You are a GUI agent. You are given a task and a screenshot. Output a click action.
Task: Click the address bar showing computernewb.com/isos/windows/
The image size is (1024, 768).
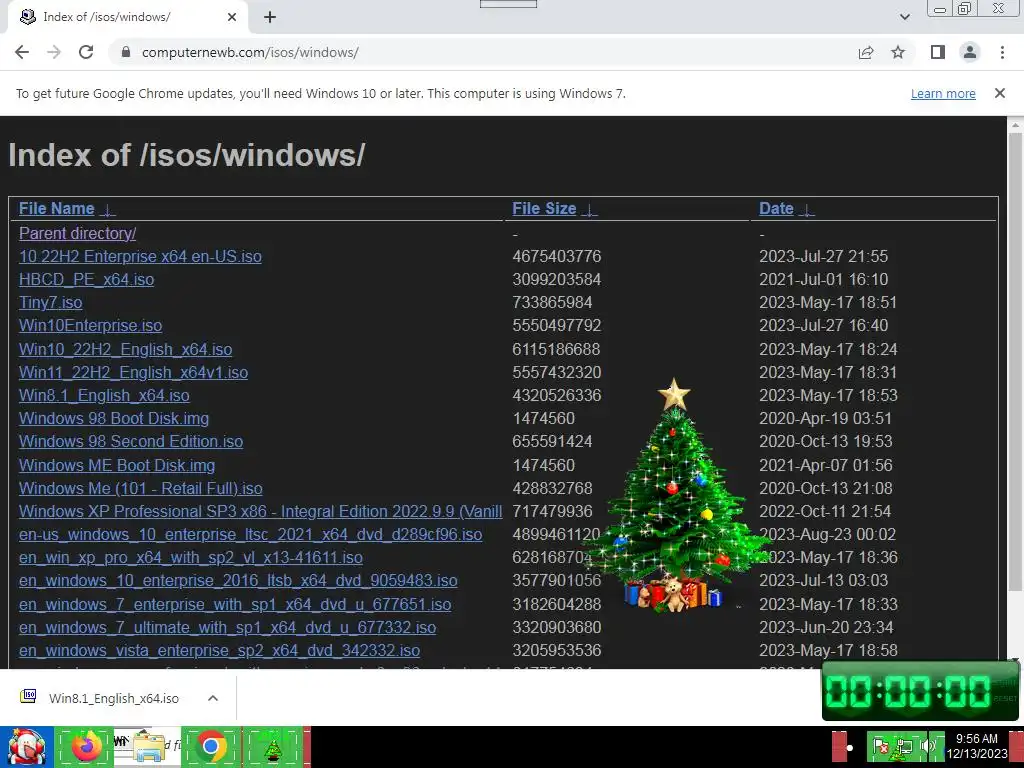483,52
